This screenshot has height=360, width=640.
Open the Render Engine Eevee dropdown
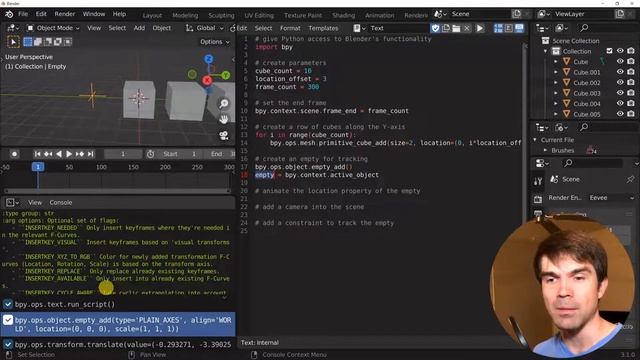(x=611, y=198)
